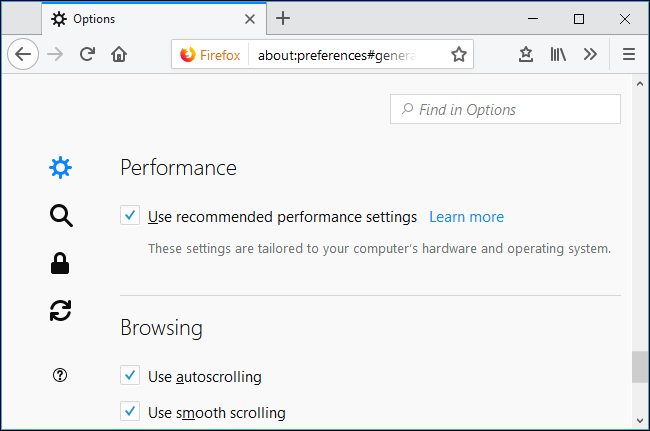The height and width of the screenshot is (431, 650).
Task: Open Search settings magnifier in sidebar
Action: pos(61,215)
